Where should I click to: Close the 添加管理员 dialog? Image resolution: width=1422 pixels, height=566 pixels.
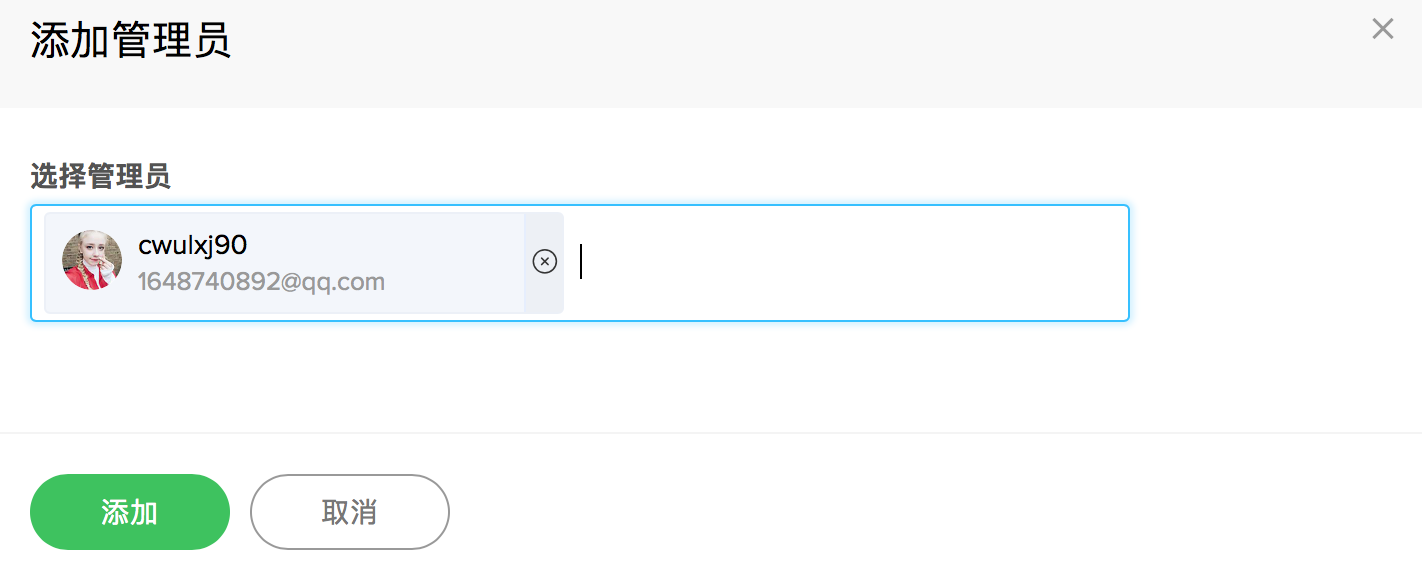[x=1382, y=29]
